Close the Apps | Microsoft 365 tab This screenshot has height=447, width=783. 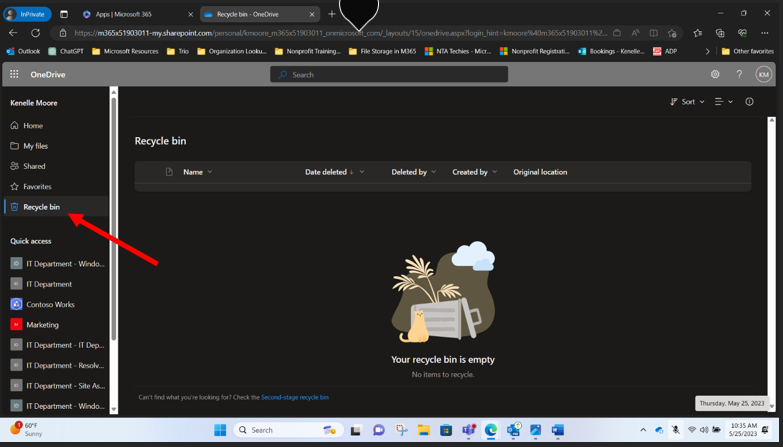(190, 14)
